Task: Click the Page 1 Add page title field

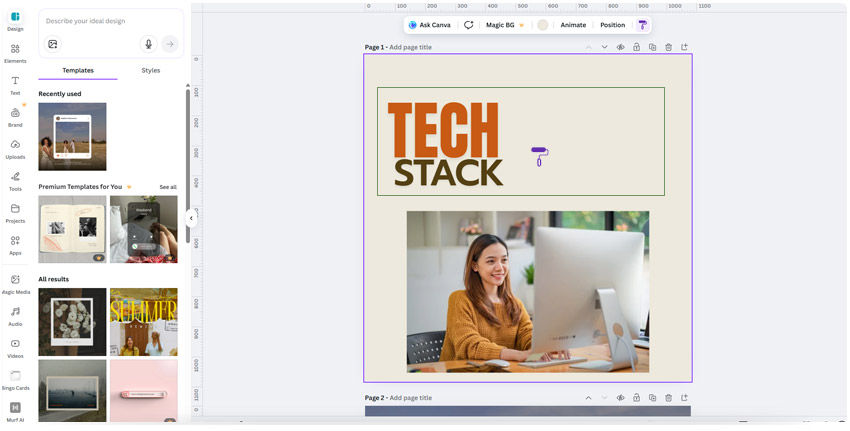Action: 410,48
